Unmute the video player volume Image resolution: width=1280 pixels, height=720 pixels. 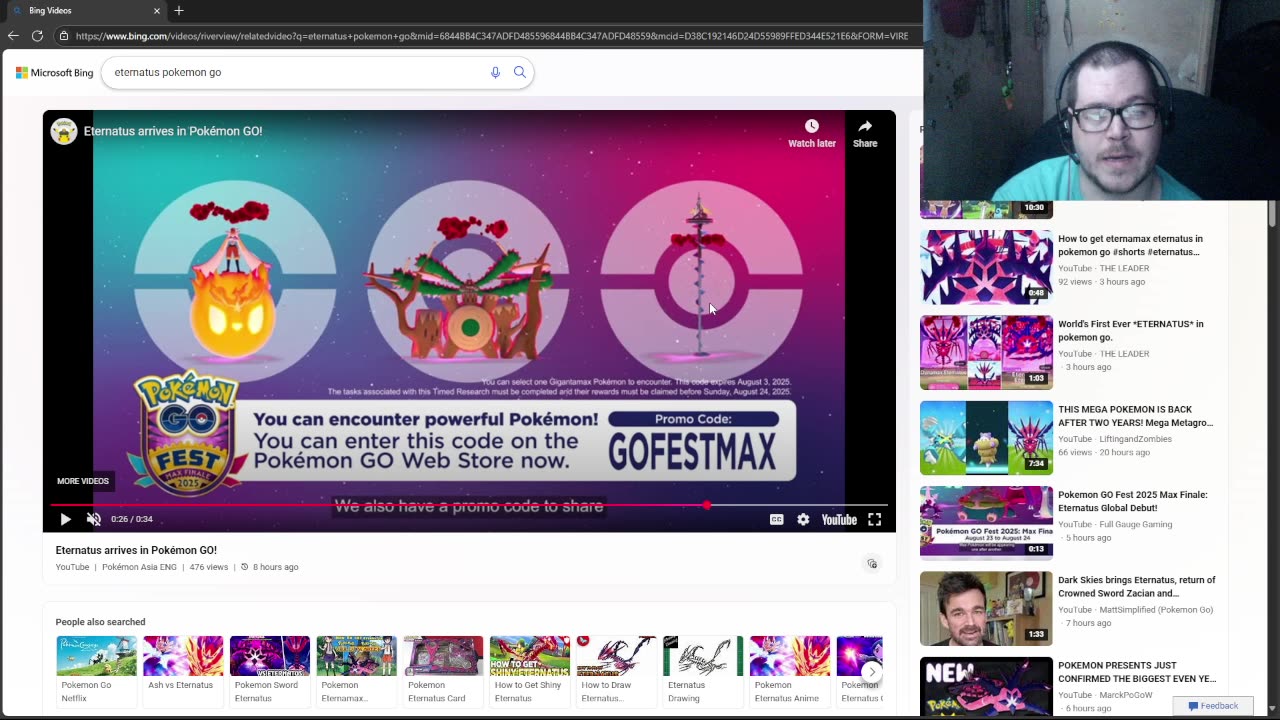point(94,519)
